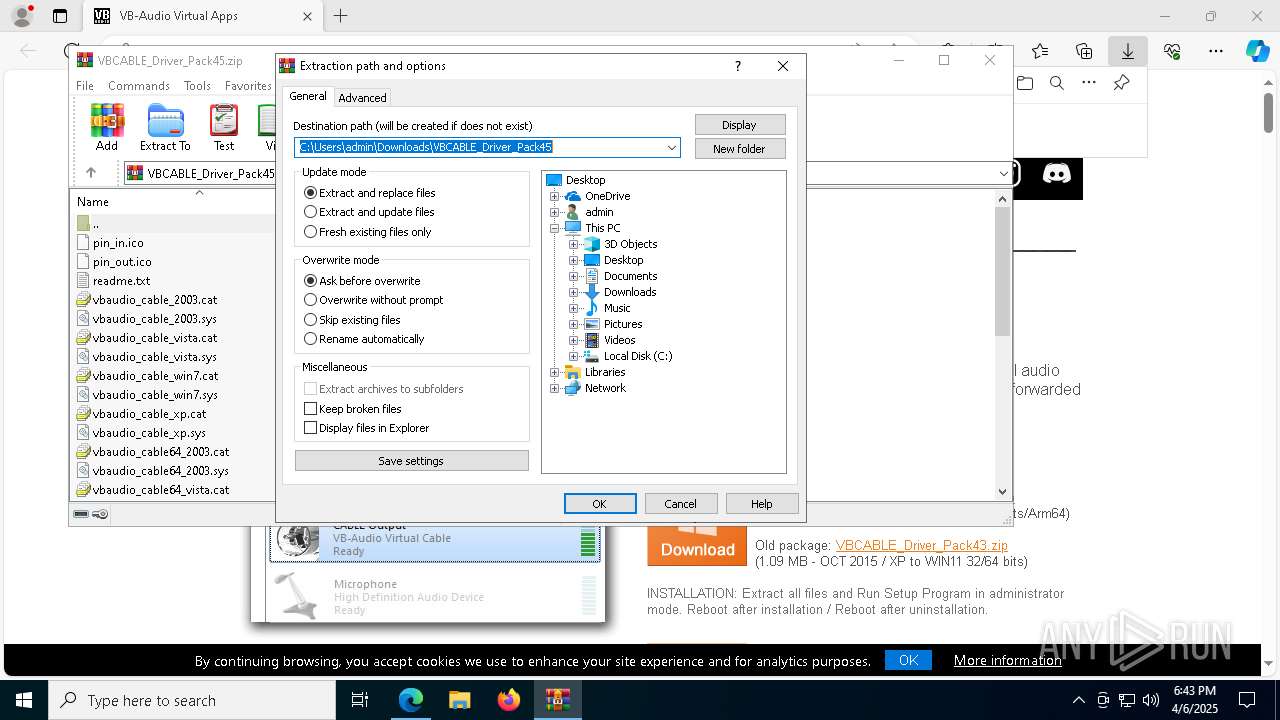The image size is (1280, 720).
Task: Click the dialog question mark help icon
Action: (738, 66)
